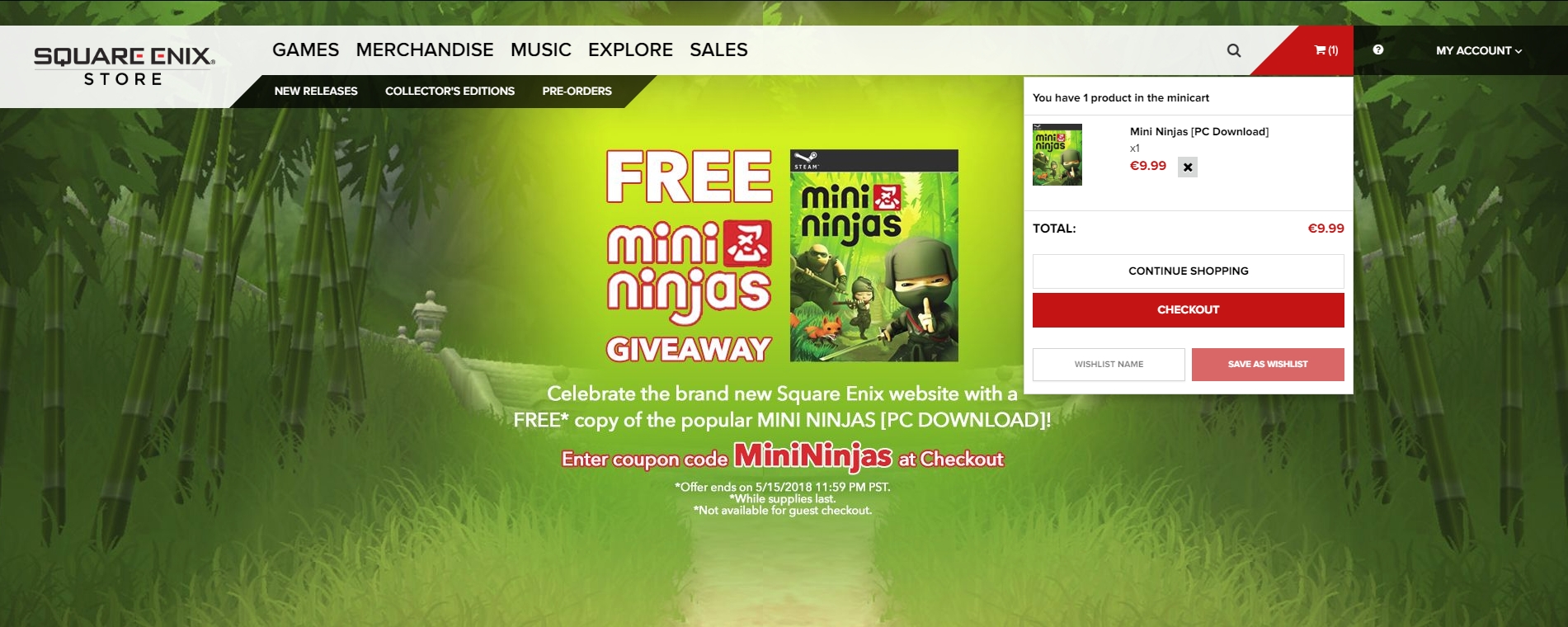The width and height of the screenshot is (1568, 627).
Task: Open the New Releases tab
Action: click(x=316, y=91)
